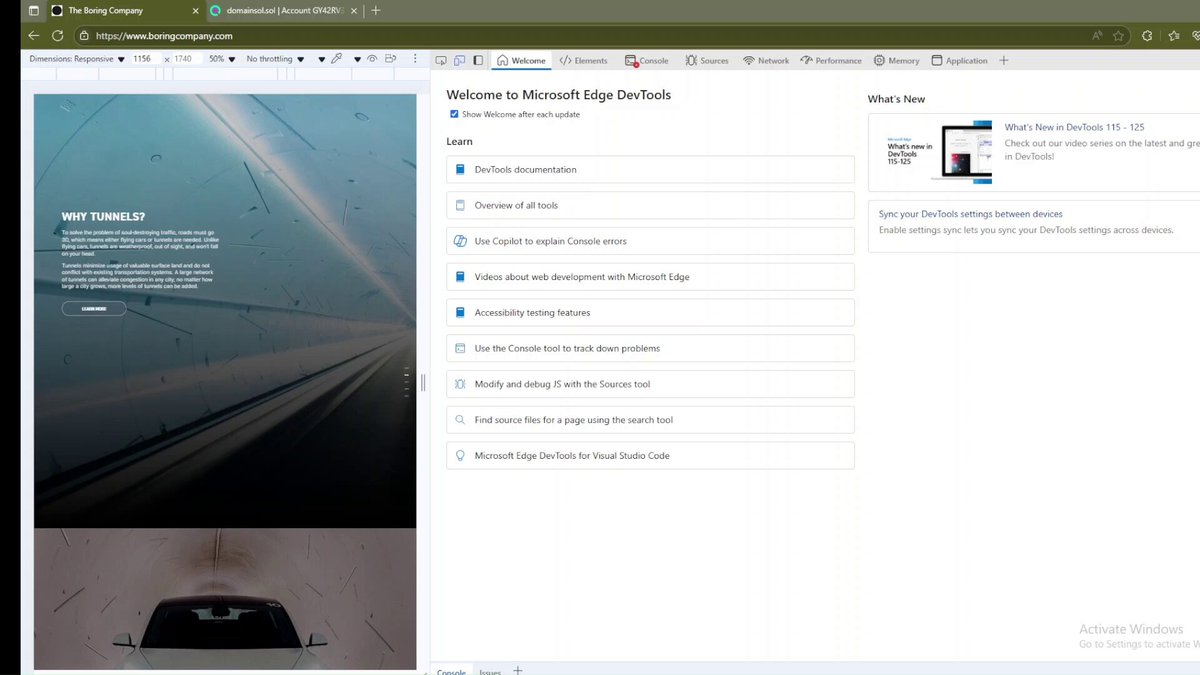Close the domainsol.sol tab

pyautogui.click(x=353, y=10)
